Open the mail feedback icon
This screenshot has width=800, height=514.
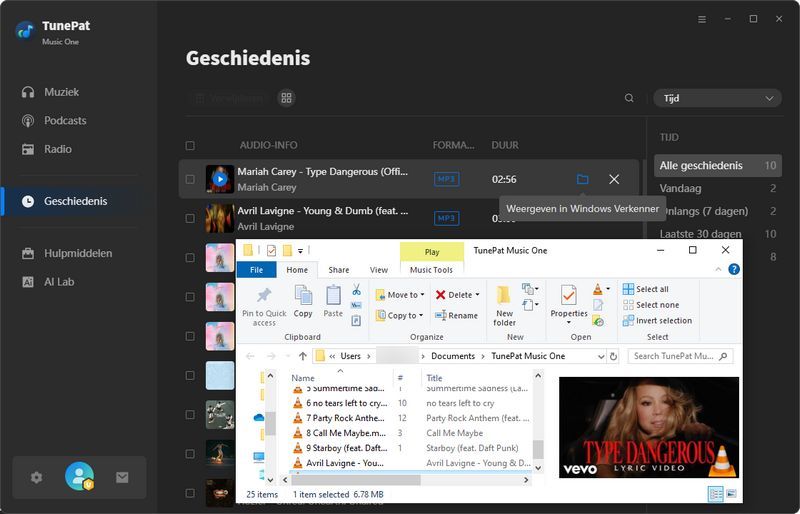pyautogui.click(x=122, y=478)
